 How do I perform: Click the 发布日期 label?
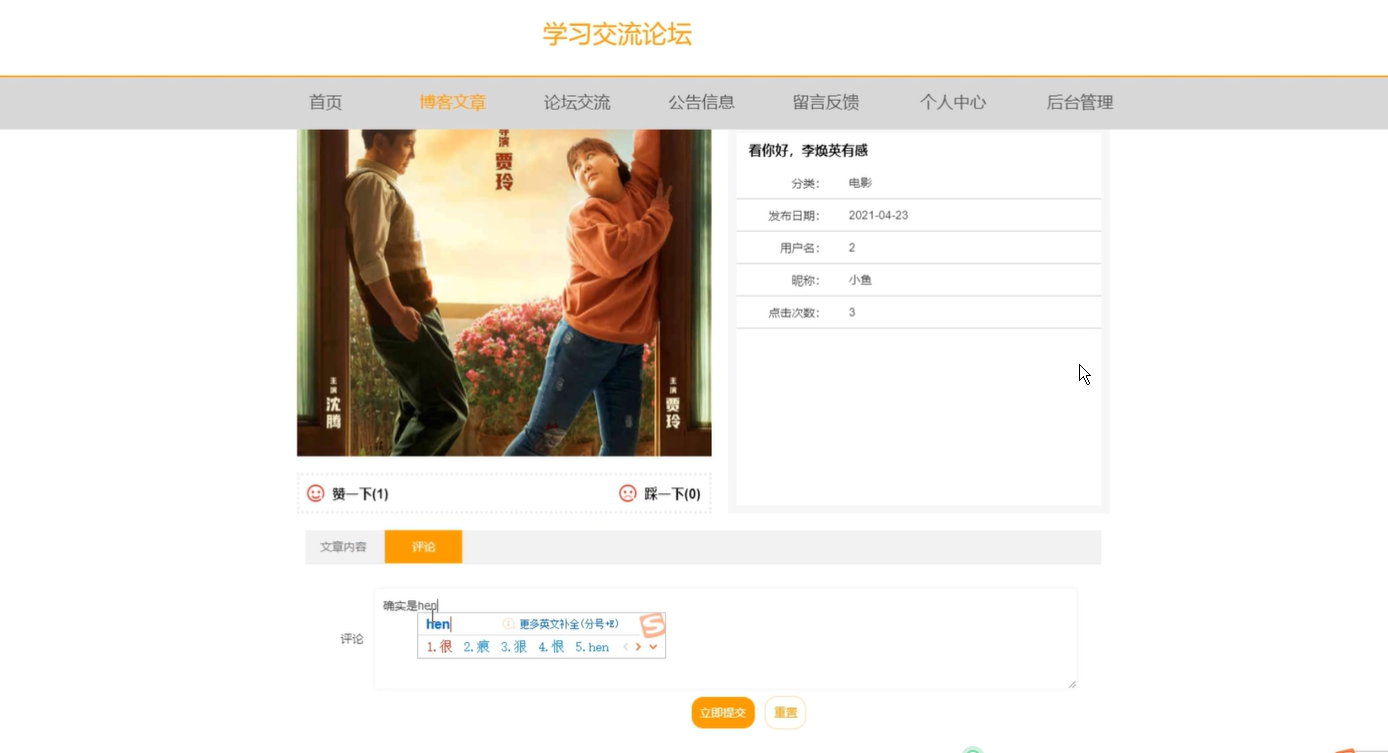[x=794, y=216]
